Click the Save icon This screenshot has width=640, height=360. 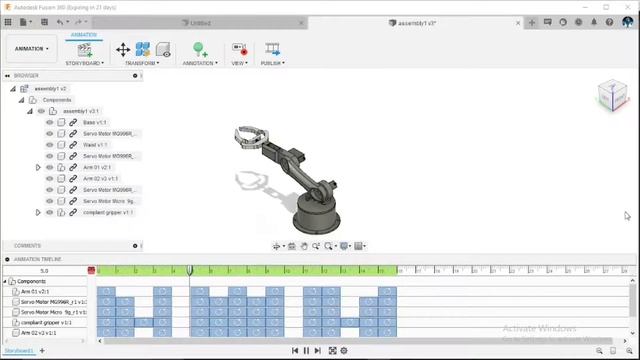click(x=44, y=22)
